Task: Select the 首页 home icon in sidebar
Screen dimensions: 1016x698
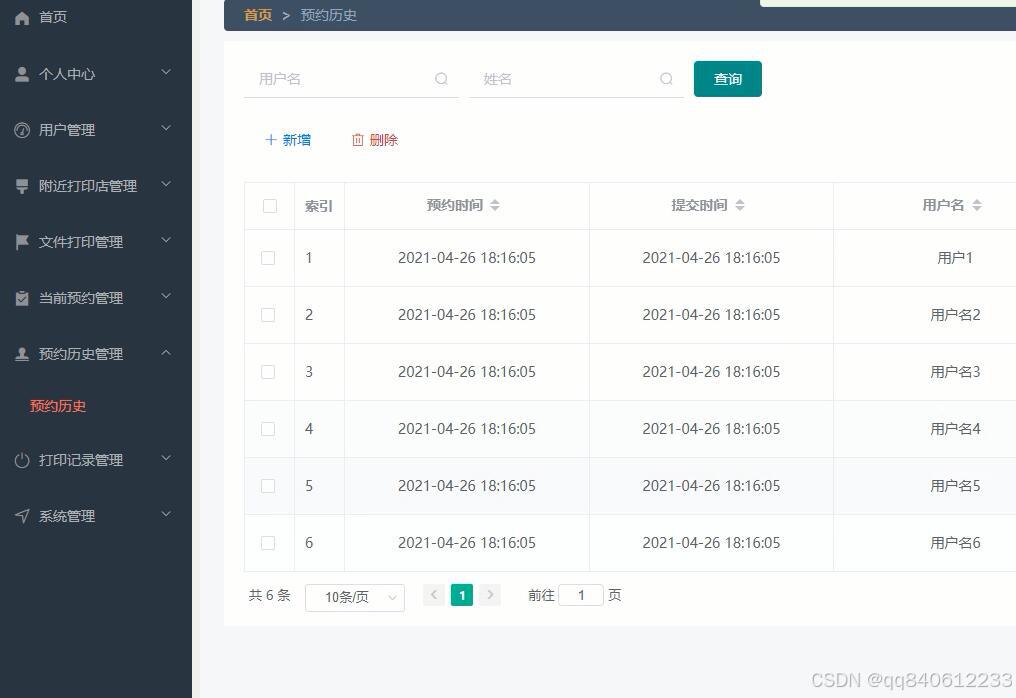Action: [x=20, y=16]
